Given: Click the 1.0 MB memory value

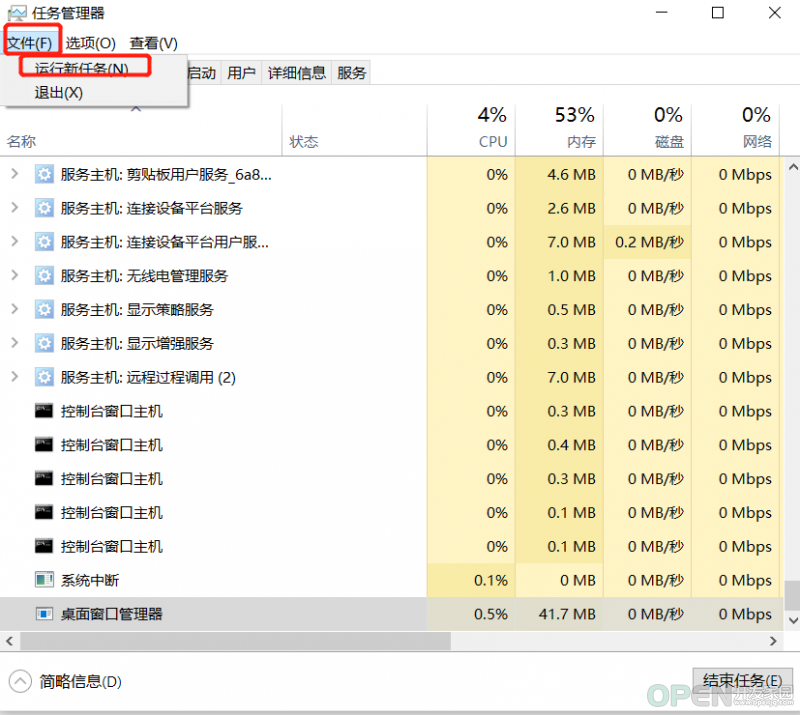Looking at the screenshot, I should pos(571,276).
